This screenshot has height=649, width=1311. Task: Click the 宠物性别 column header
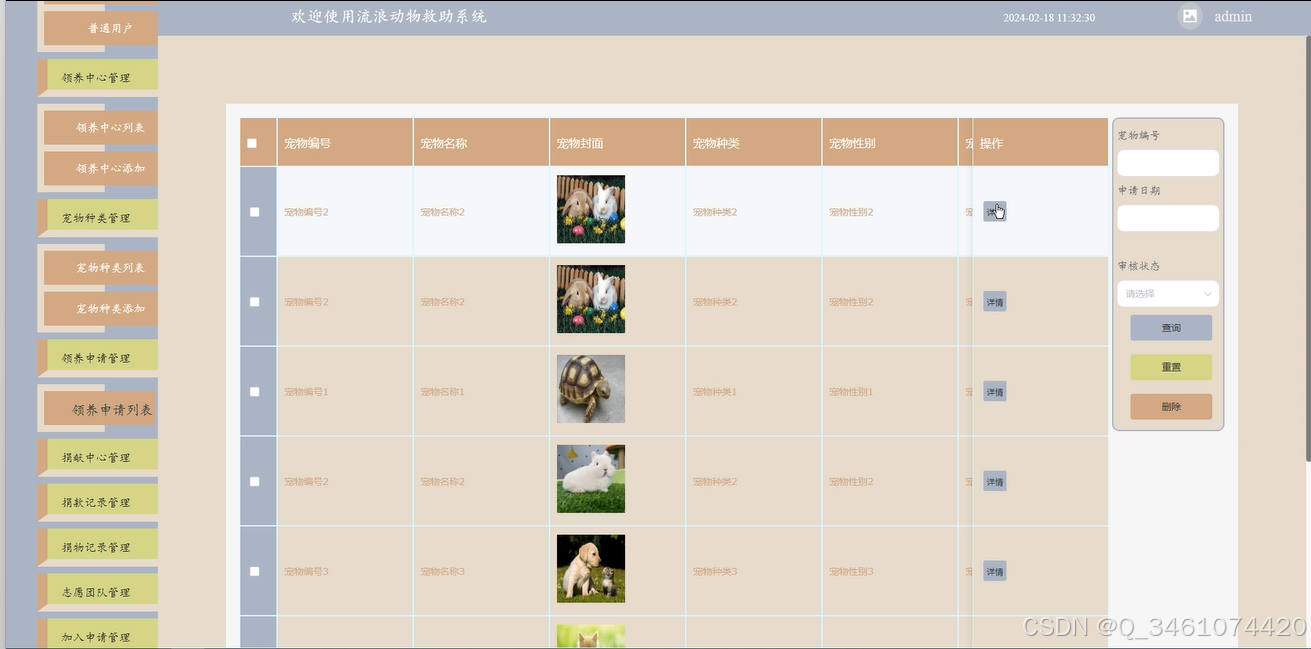(889, 143)
